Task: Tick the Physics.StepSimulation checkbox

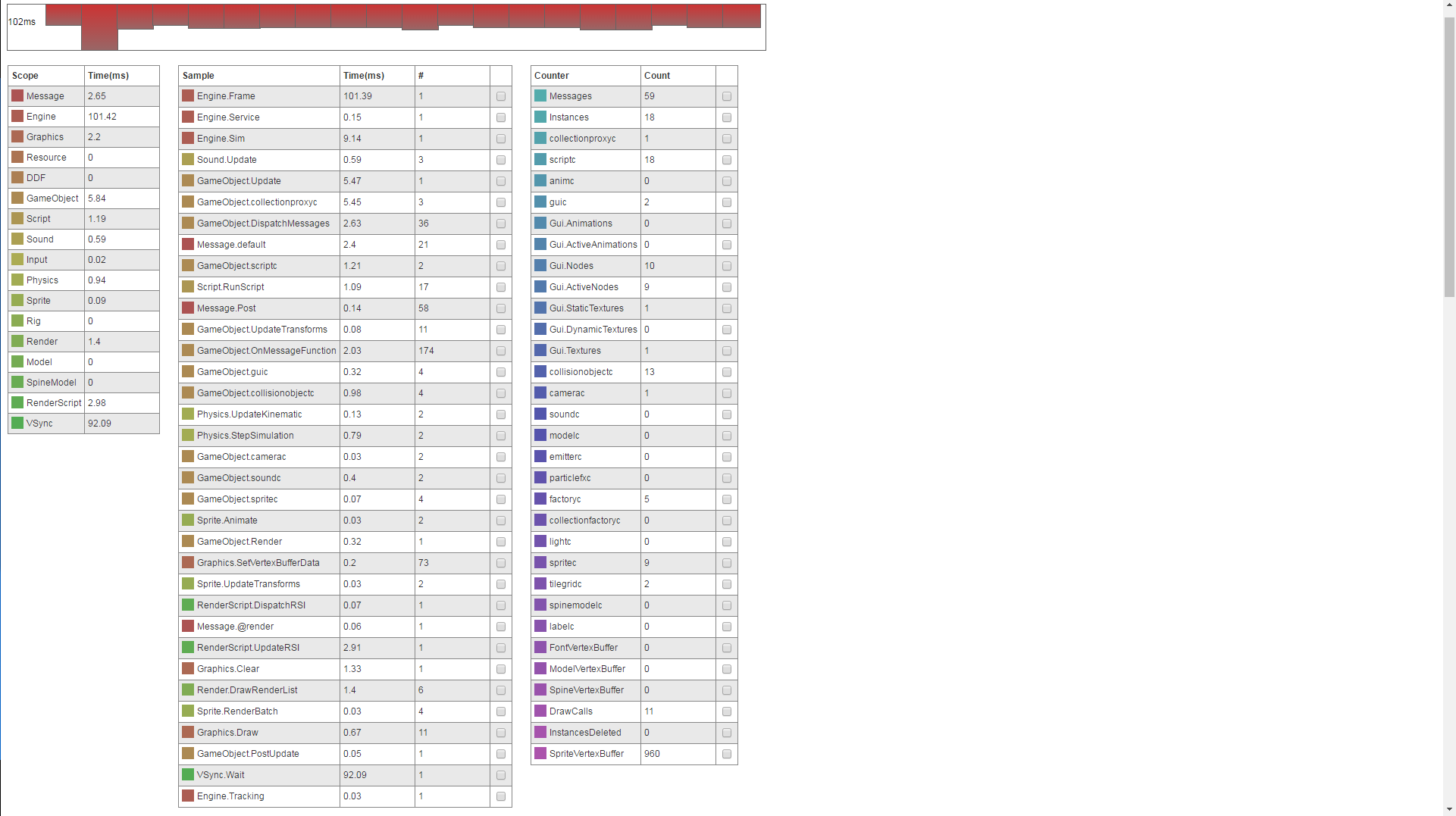Action: click(501, 436)
